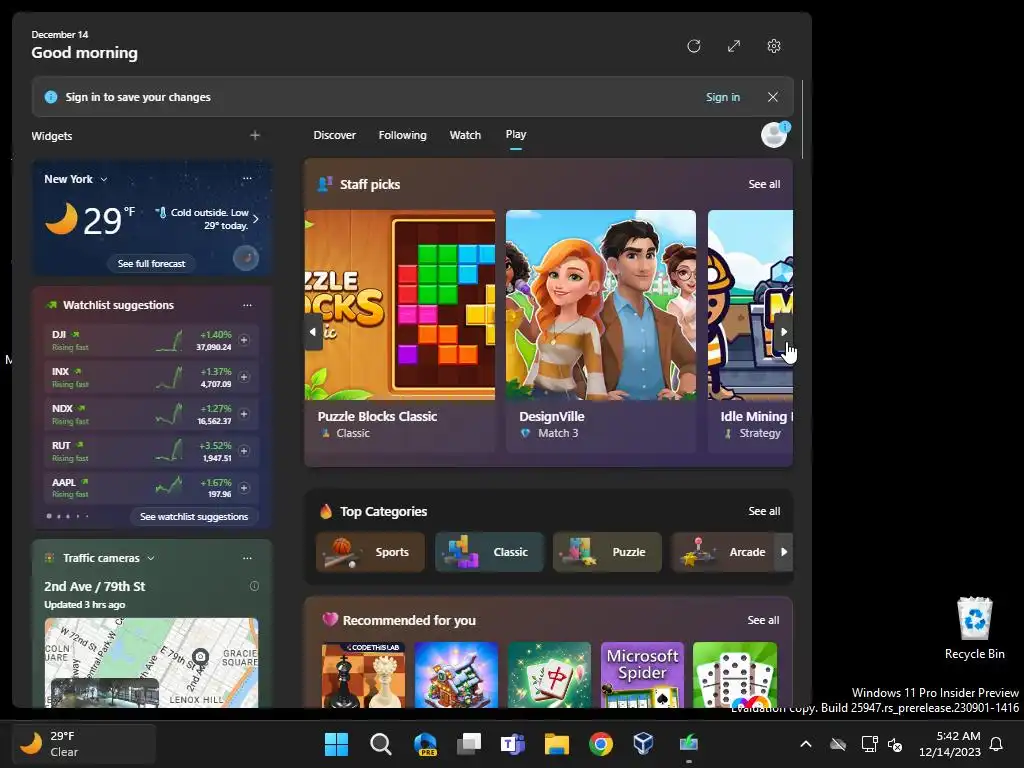Add AAPL to watchlist
Image resolution: width=1024 pixels, height=768 pixels.
244,488
